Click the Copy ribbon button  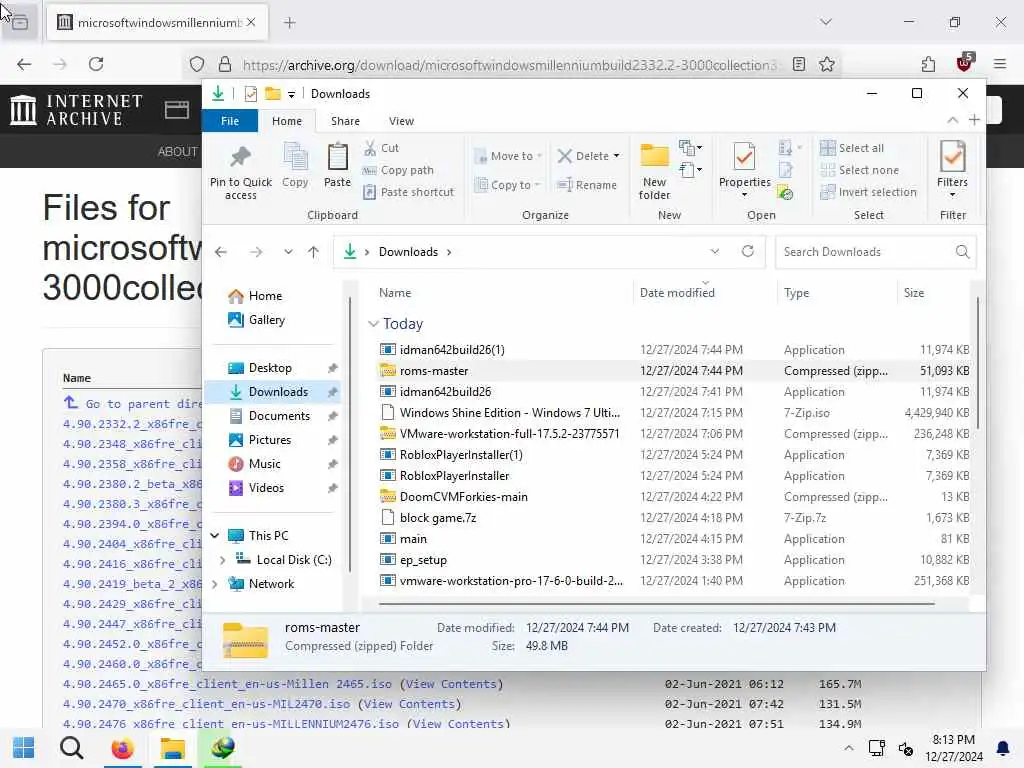pos(295,166)
